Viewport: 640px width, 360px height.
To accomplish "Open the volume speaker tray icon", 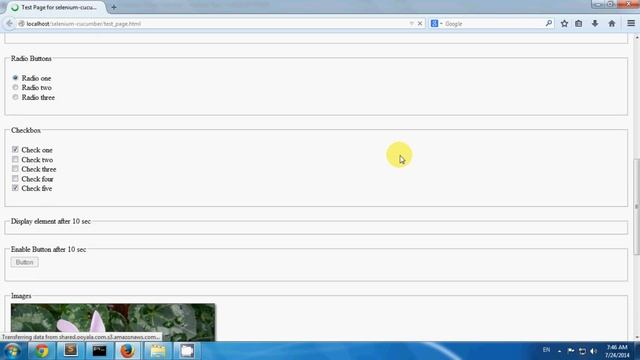I will click(594, 351).
